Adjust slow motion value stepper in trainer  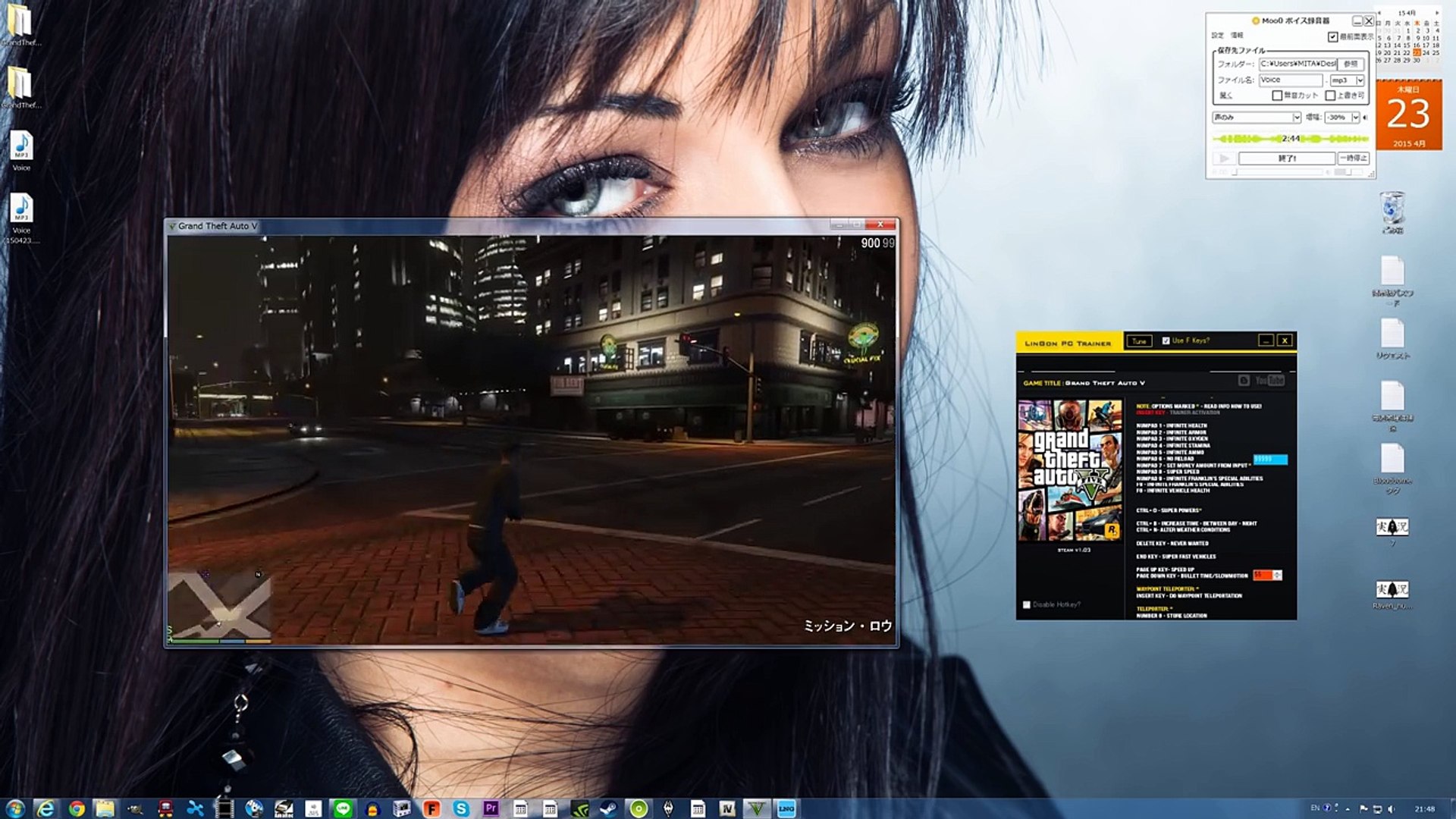pyautogui.click(x=1277, y=575)
